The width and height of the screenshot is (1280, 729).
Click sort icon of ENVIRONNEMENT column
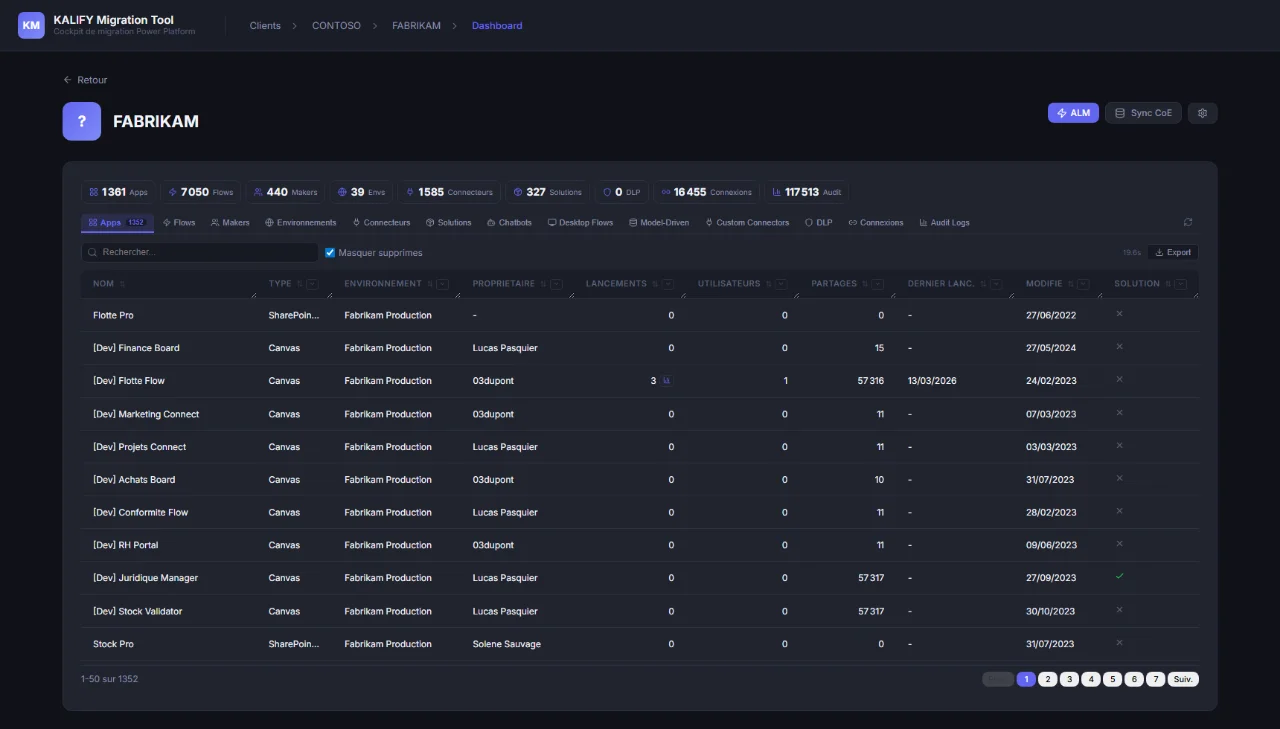[429, 284]
